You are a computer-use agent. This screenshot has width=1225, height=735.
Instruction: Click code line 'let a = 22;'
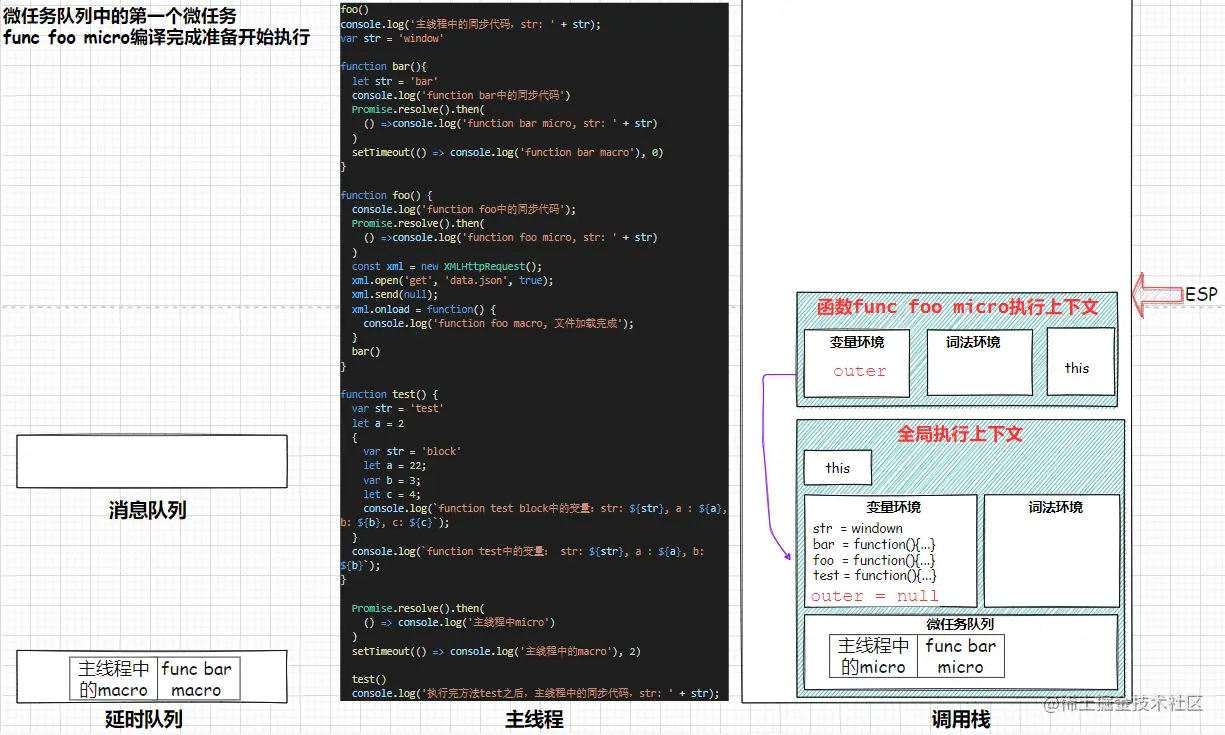[395, 465]
